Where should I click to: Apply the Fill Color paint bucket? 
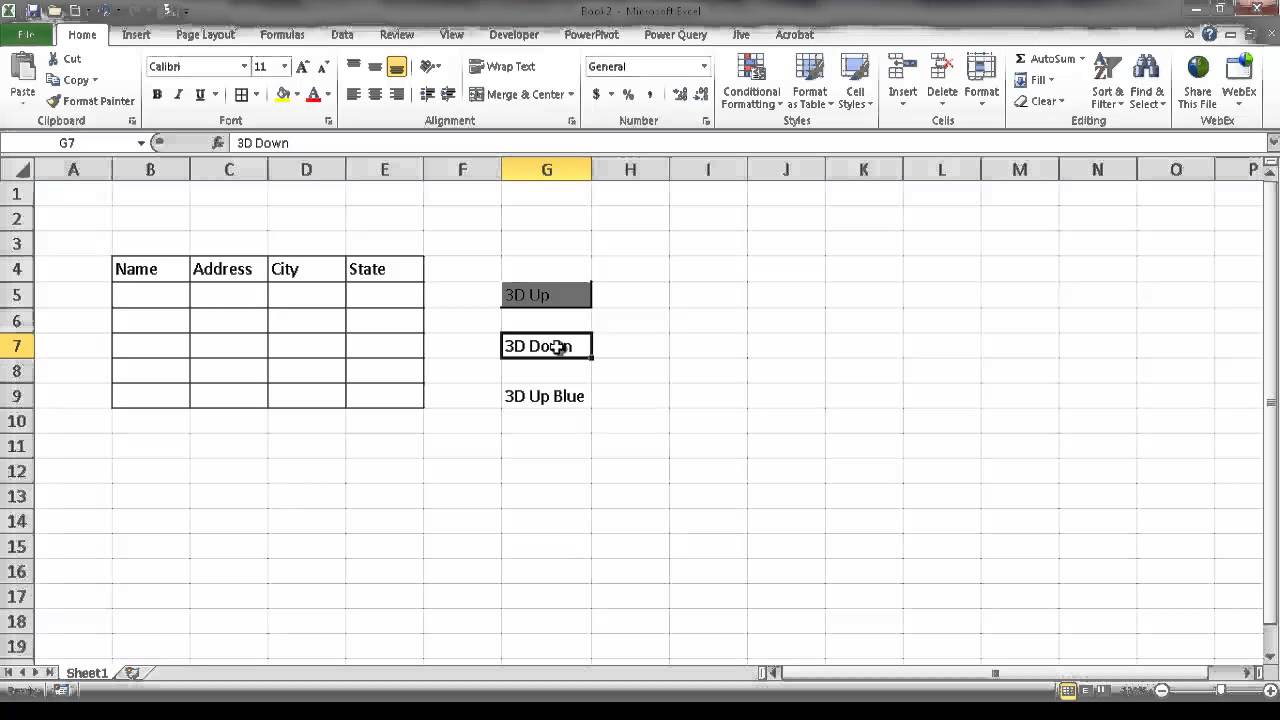pos(283,95)
